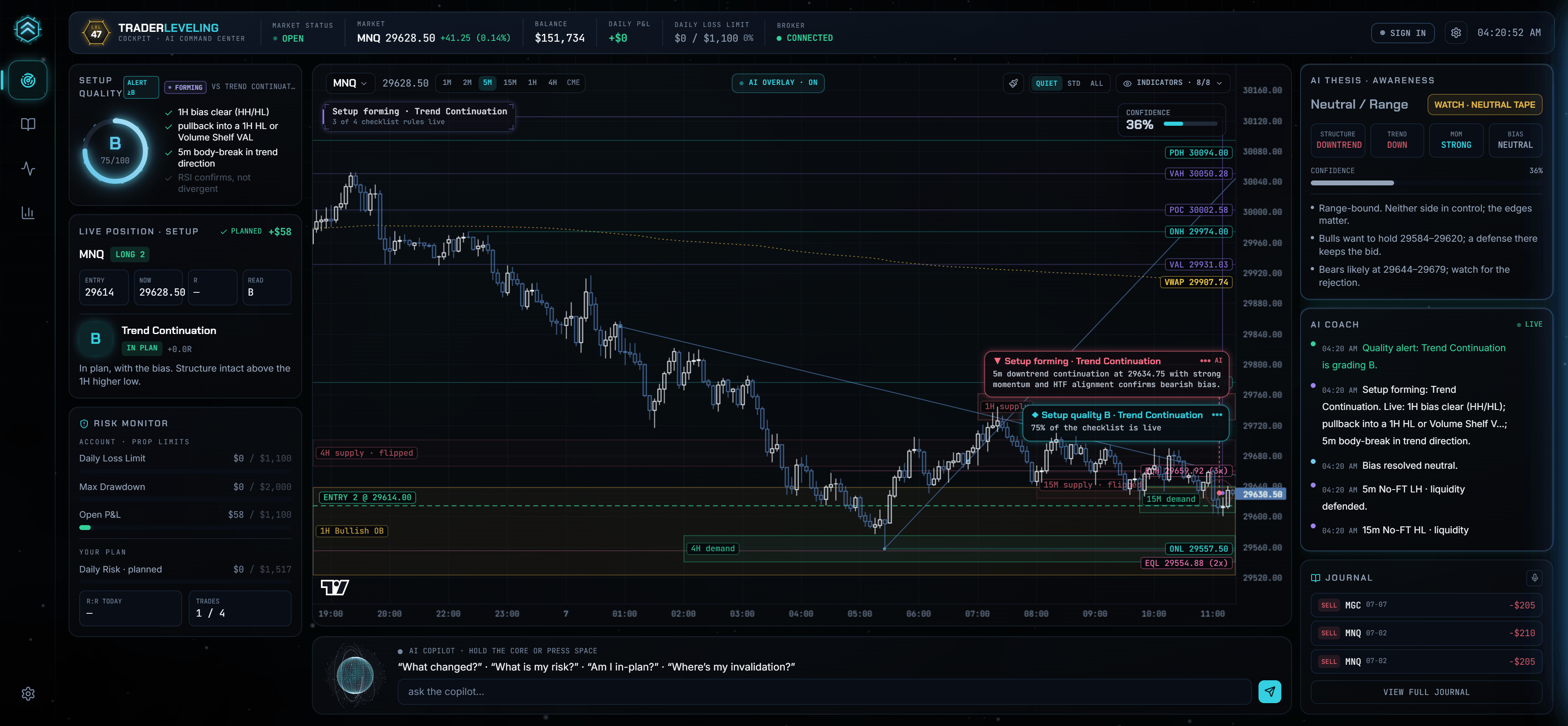Click the B grade tile beside Trend Continuation
The image size is (1568, 726).
[x=96, y=339]
